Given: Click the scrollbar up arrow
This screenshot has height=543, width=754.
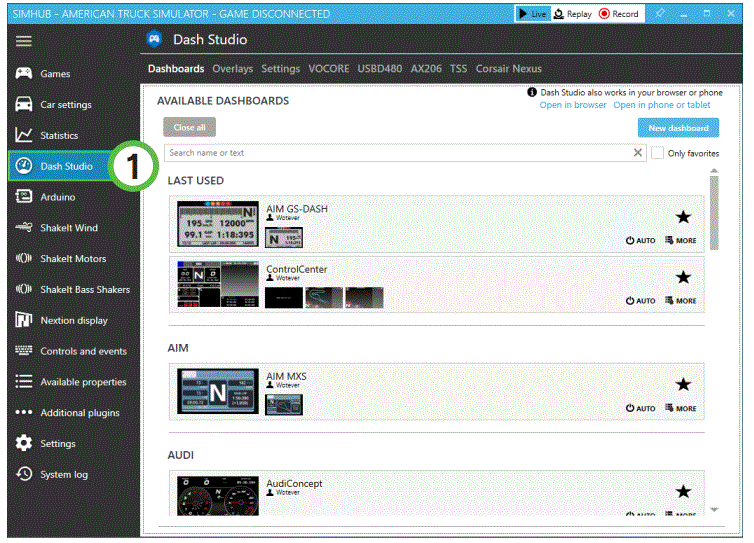Looking at the screenshot, I should [714, 171].
